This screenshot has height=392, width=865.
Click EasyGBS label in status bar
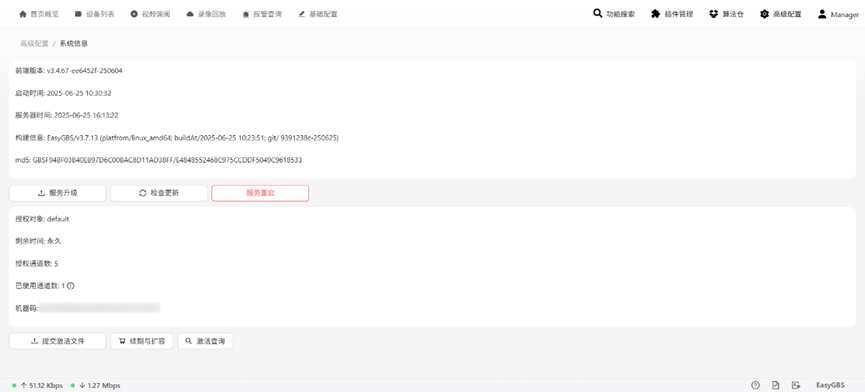pyautogui.click(x=830, y=385)
